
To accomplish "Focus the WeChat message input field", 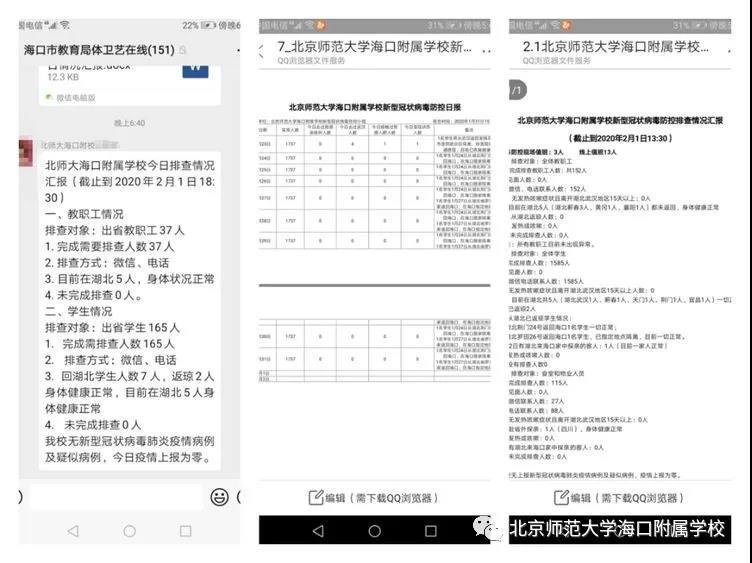I will [x=117, y=497].
